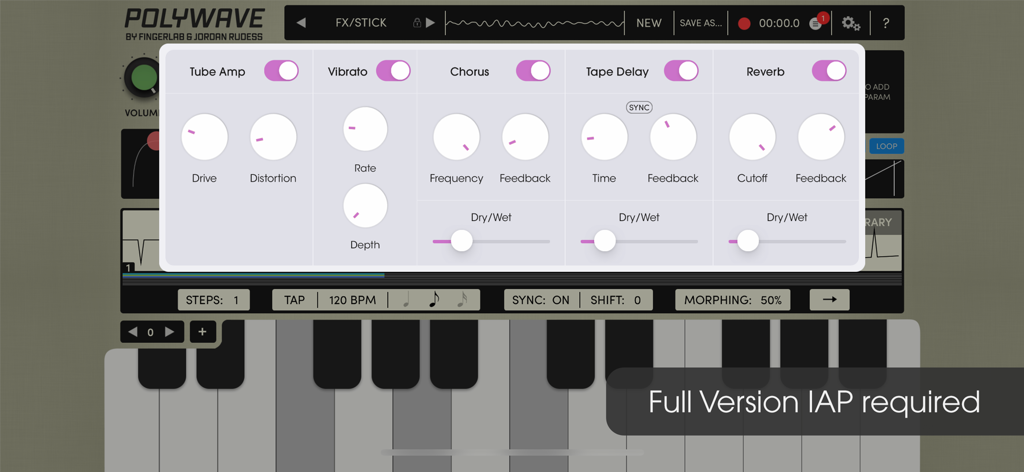1024x472 pixels.
Task: Shift keyboard octave down
Action: point(133,332)
